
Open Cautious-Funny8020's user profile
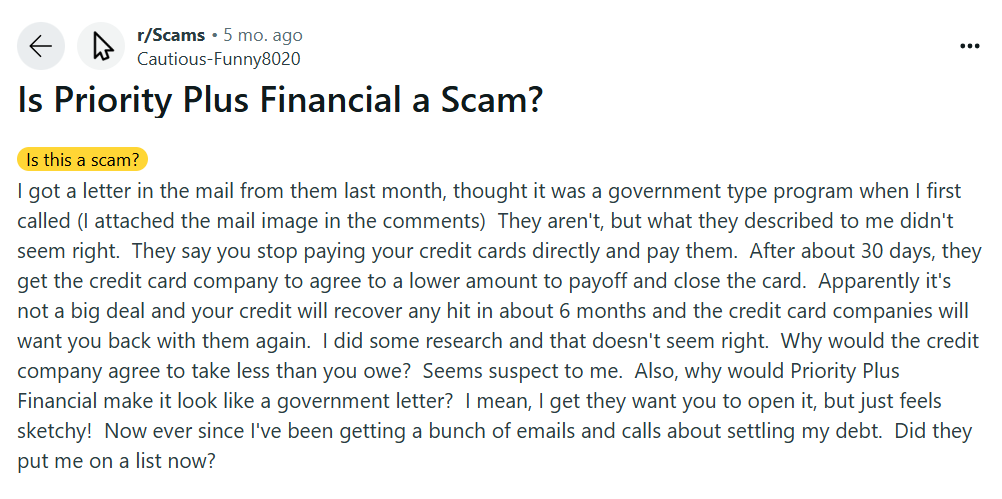[x=218, y=58]
